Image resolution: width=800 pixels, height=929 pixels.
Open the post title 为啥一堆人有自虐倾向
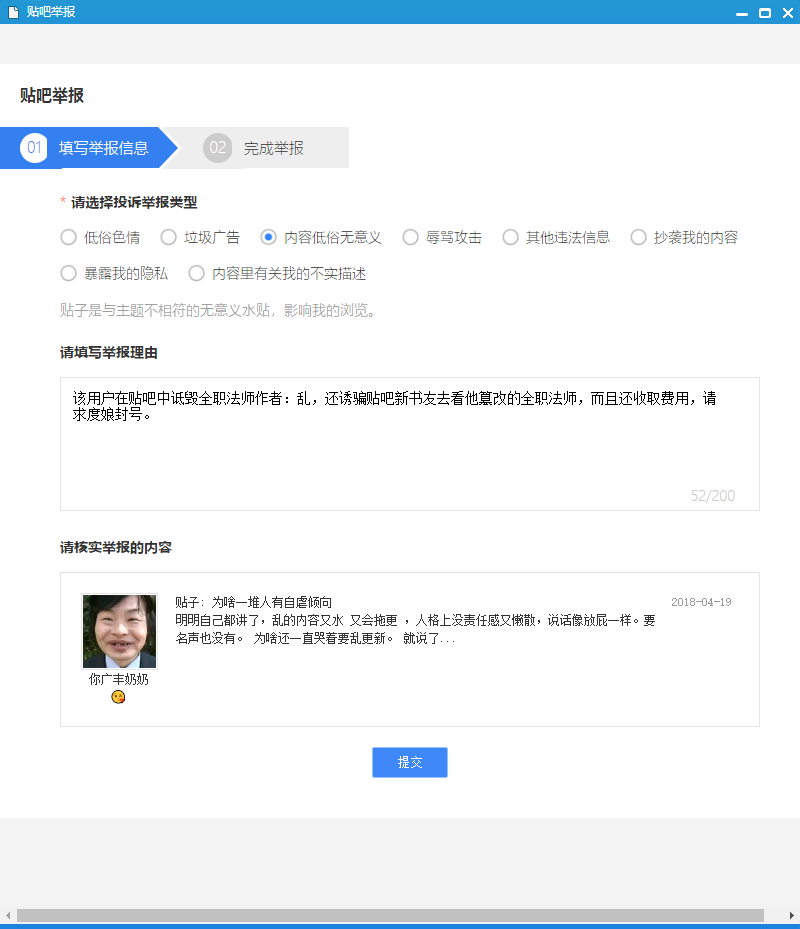272,603
